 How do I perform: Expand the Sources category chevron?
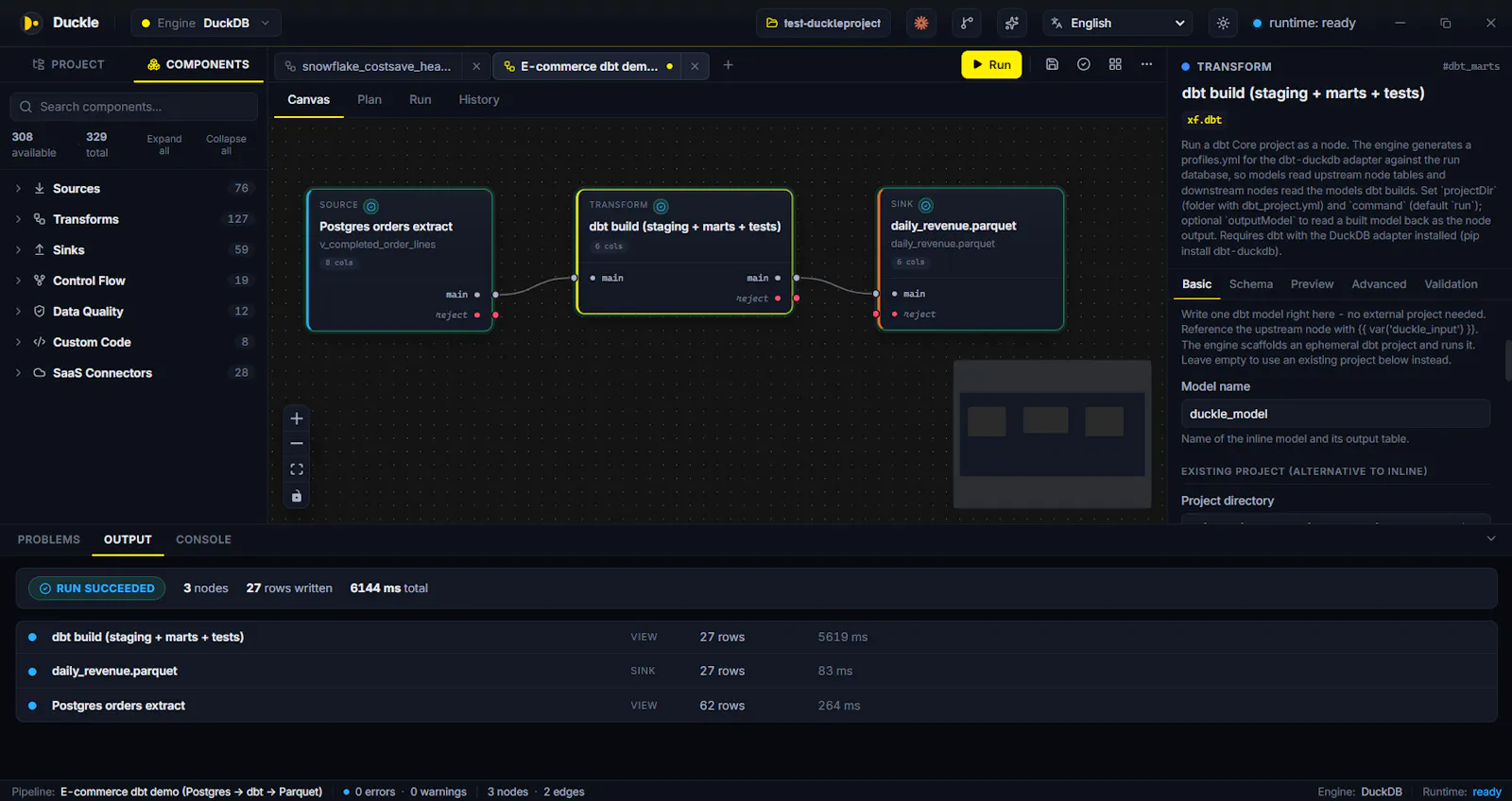(x=18, y=189)
